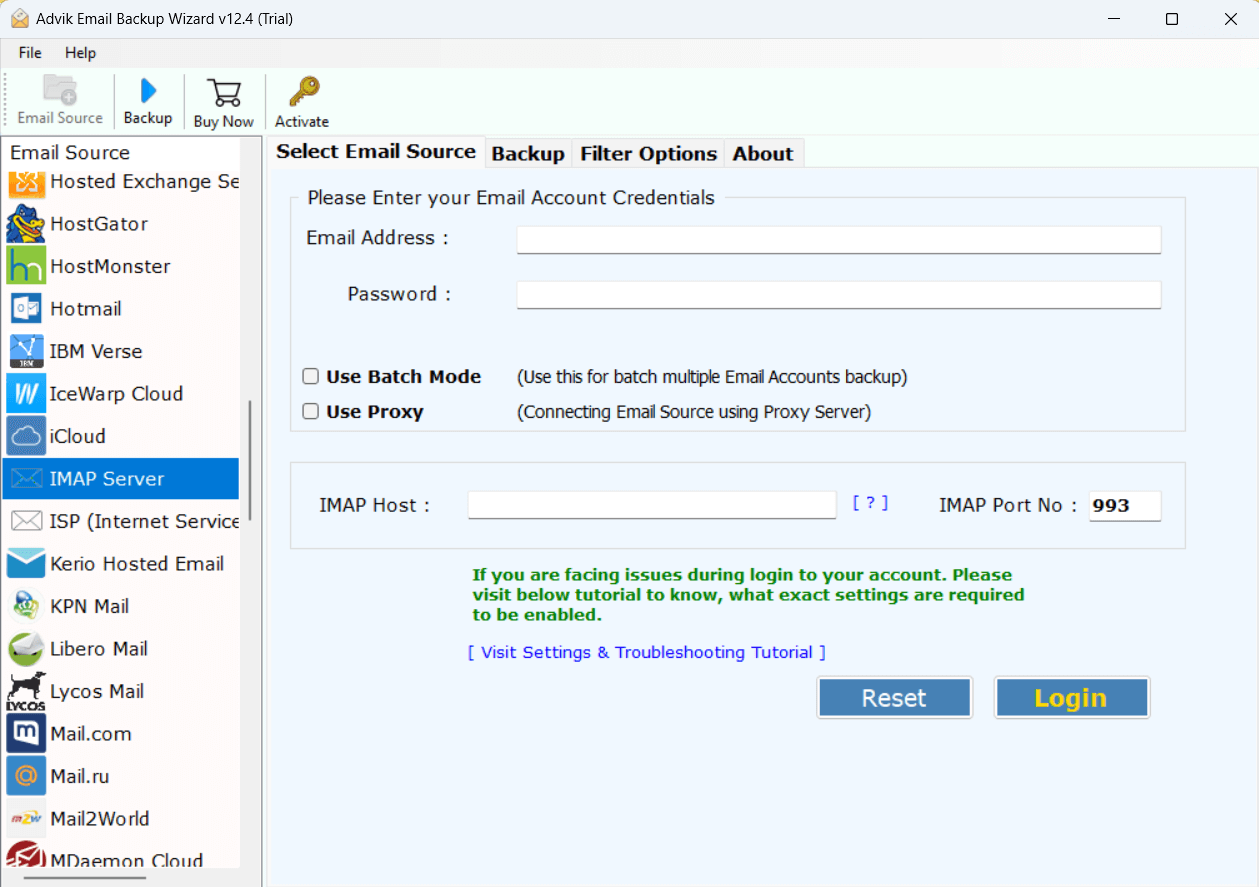This screenshot has height=887, width=1259.
Task: Select the MDaemon Cloud icon
Action: click(x=26, y=855)
